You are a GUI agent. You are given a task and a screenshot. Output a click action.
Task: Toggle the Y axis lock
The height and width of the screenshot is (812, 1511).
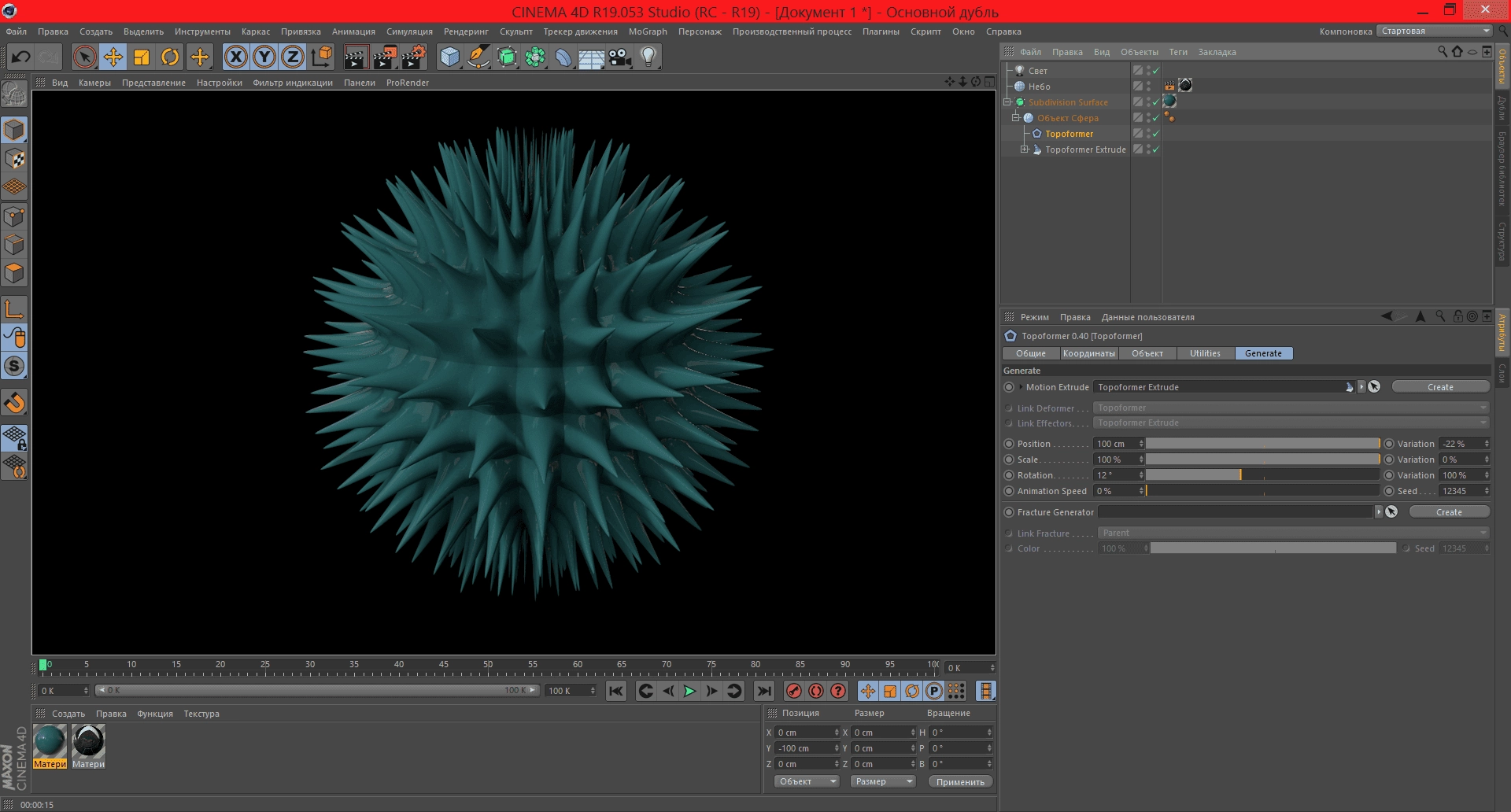[264, 57]
